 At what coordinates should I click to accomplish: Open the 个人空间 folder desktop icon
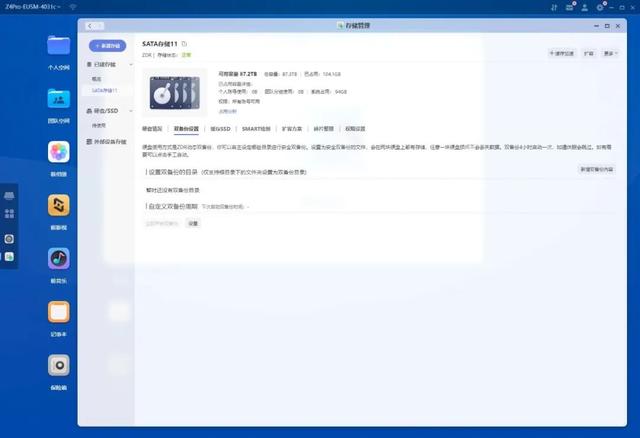[x=58, y=45]
